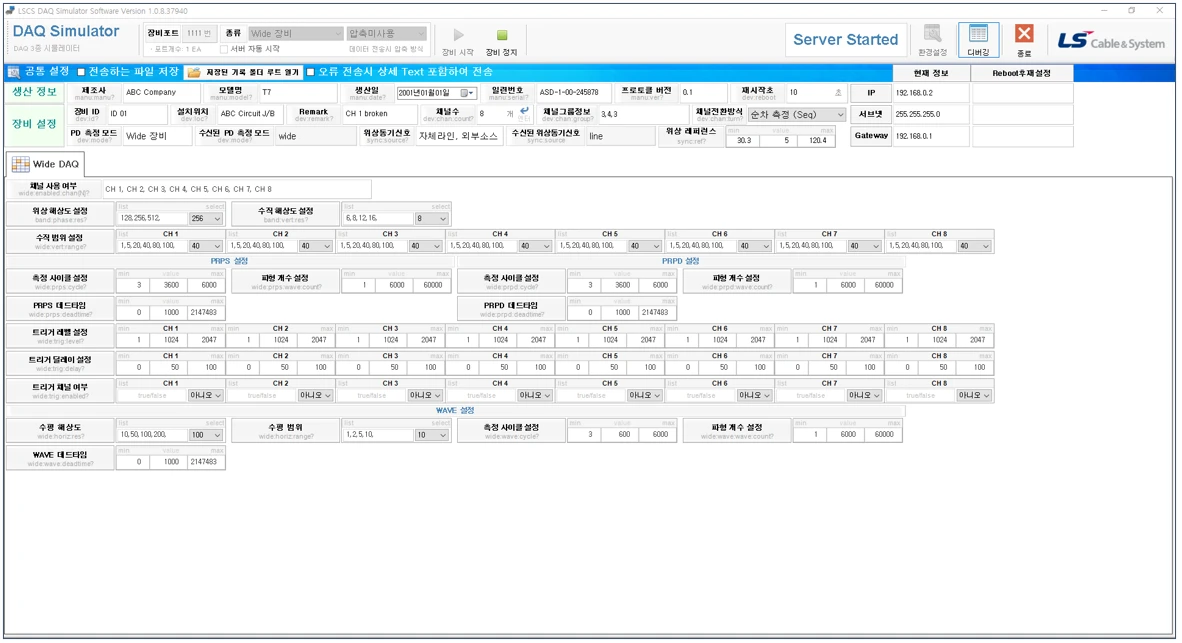Image resolution: width=1182 pixels, height=643 pixels.
Task: Click the WAVE 설정 section header
Action: point(455,410)
